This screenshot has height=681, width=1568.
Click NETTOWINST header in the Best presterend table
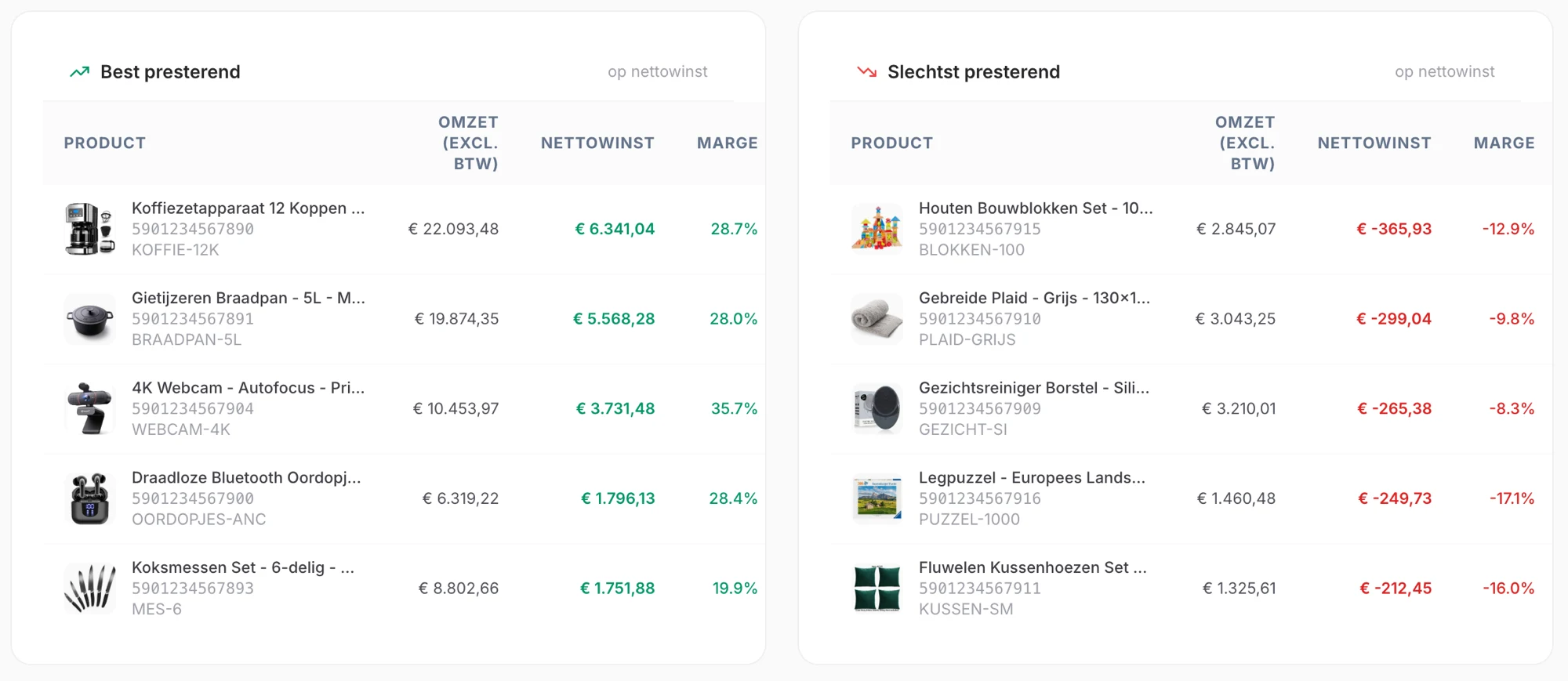coord(597,143)
